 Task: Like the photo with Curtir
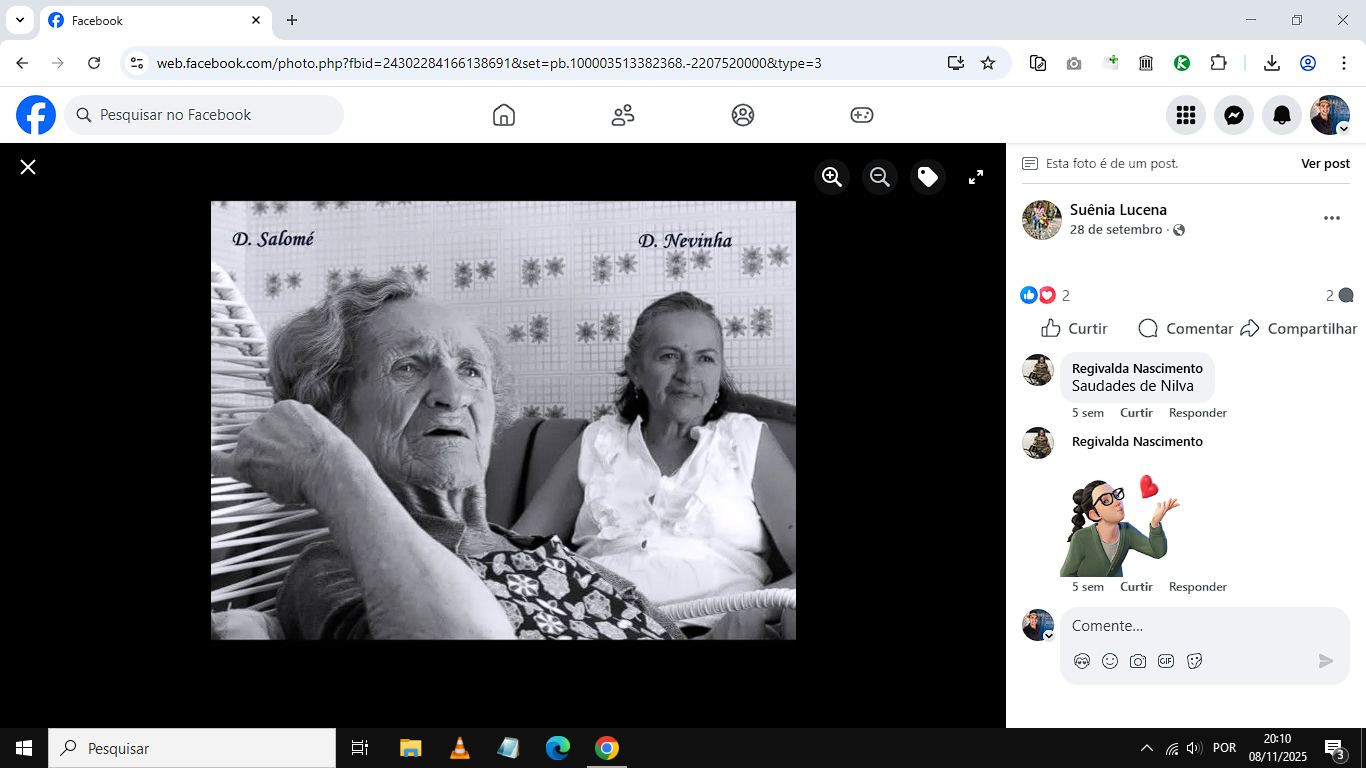click(x=1075, y=328)
